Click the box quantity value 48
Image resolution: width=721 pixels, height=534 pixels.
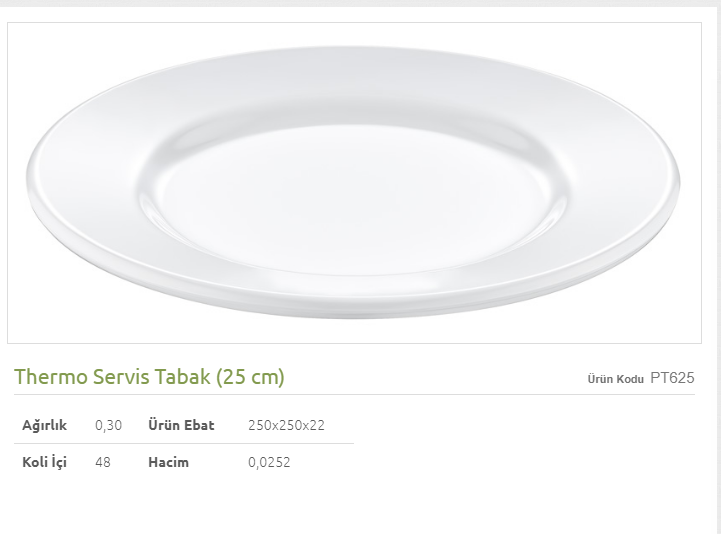[x=103, y=462]
